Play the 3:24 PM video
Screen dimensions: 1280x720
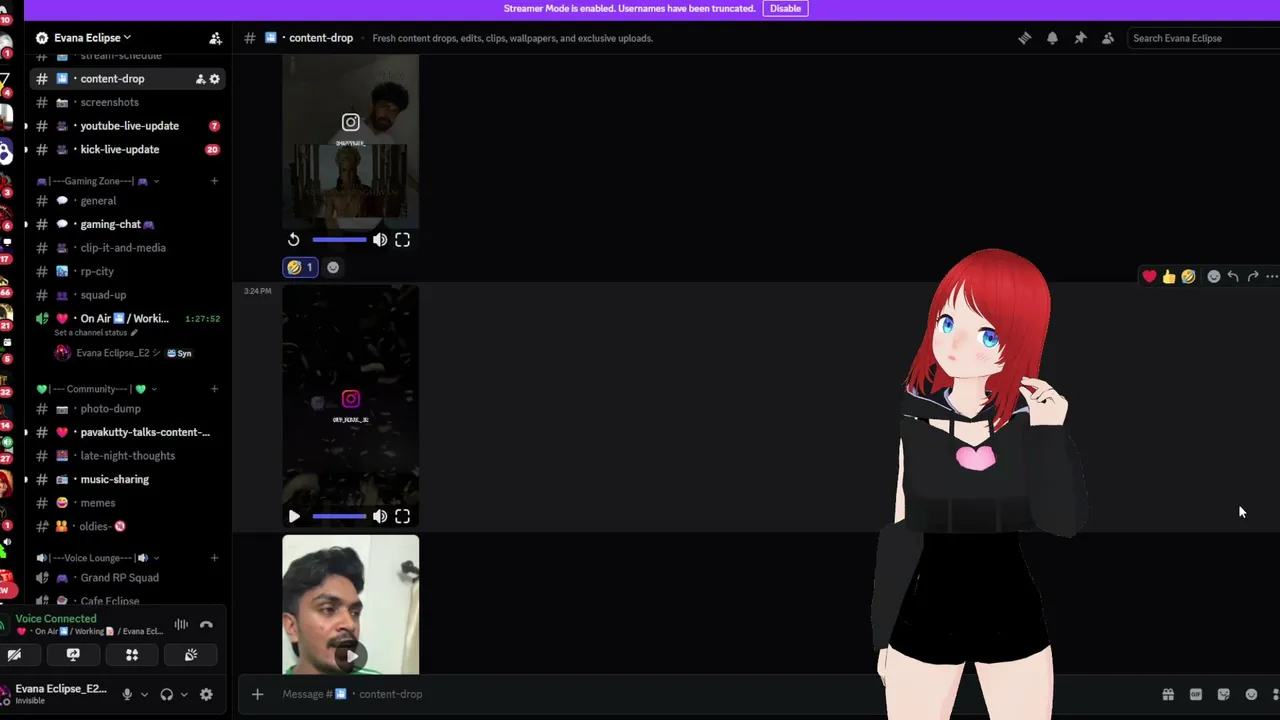(x=294, y=517)
